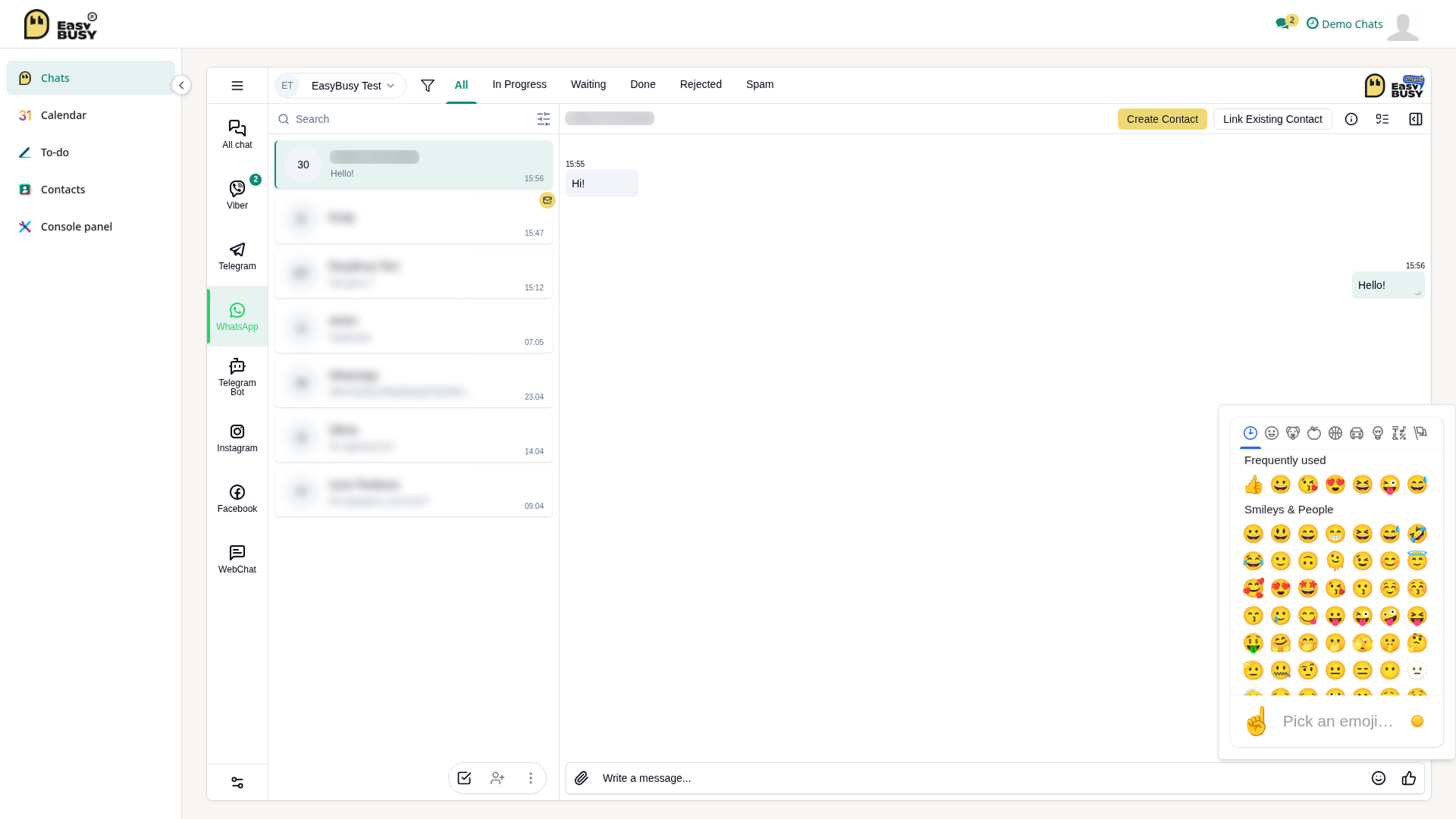The width and height of the screenshot is (1456, 819).
Task: Open the Facebook channel
Action: [x=237, y=498]
